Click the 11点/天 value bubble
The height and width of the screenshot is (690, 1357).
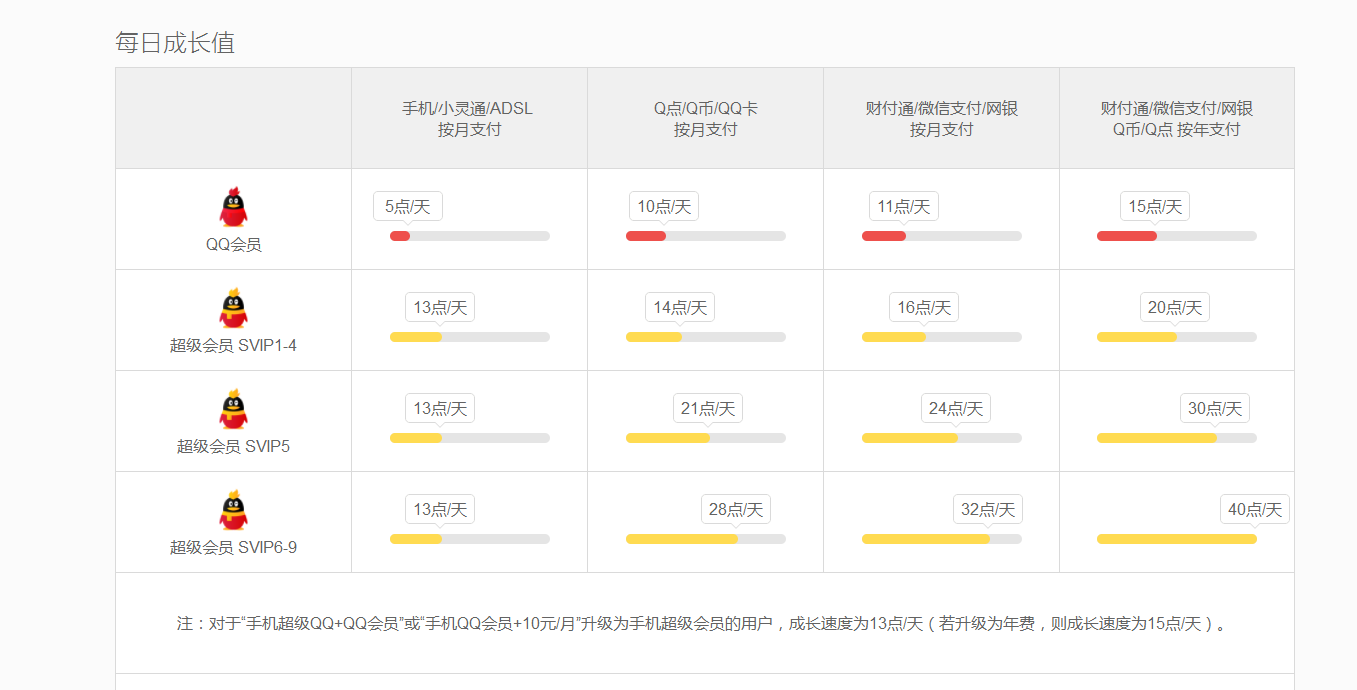[904, 207]
